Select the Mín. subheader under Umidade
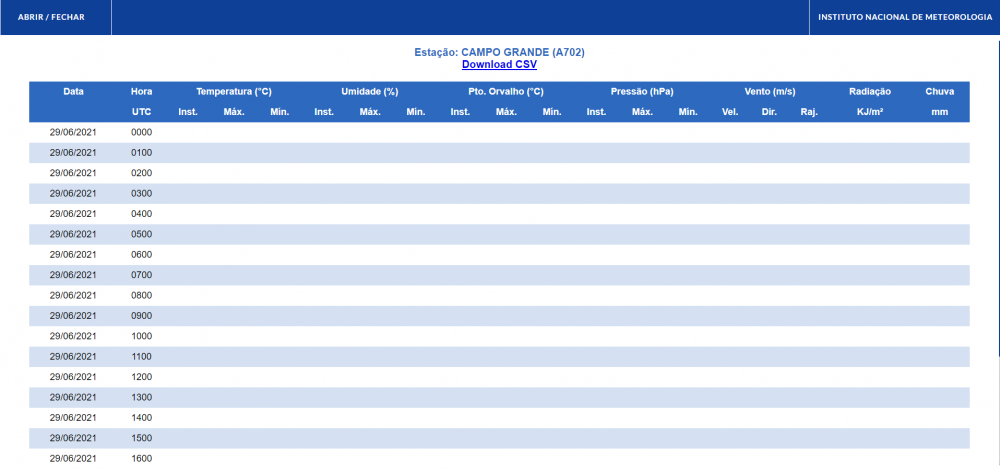Image resolution: width=1000 pixels, height=470 pixels. pos(416,112)
